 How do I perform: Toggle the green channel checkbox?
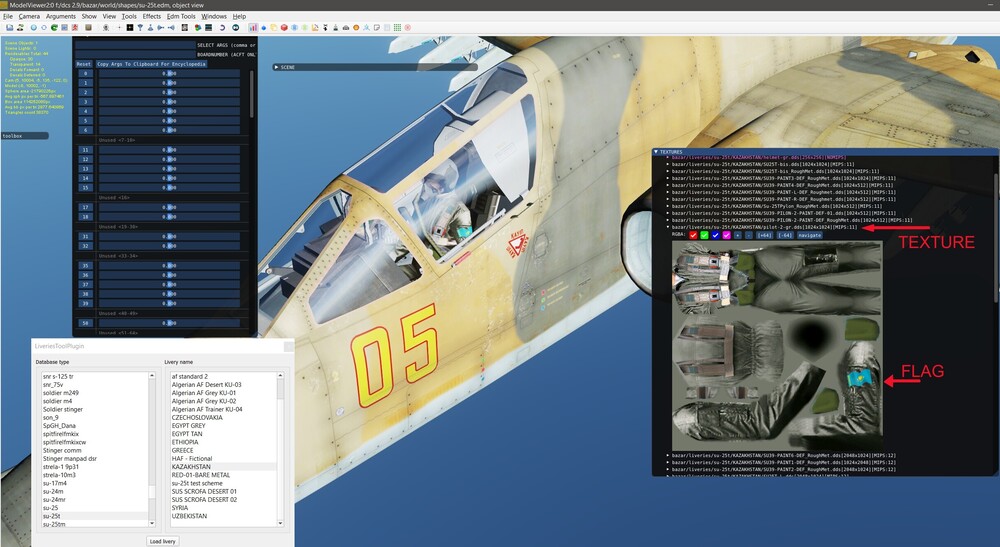tap(704, 236)
